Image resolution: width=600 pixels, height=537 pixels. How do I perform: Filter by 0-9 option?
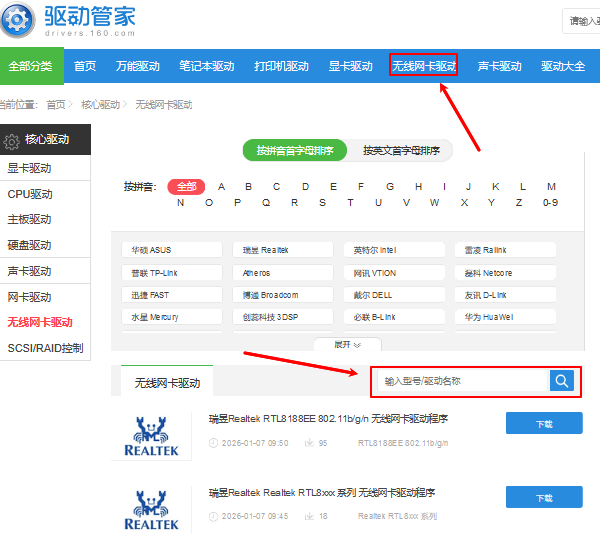[x=550, y=202]
